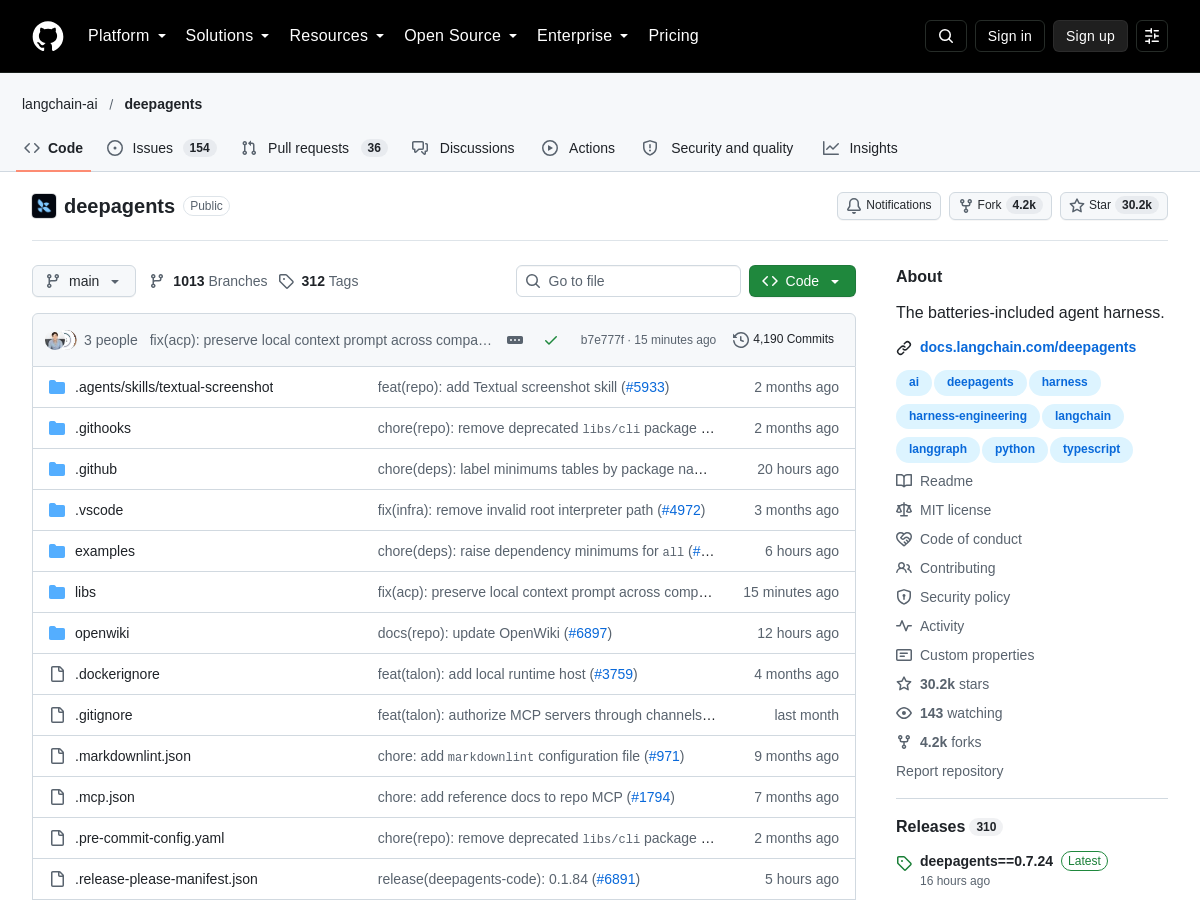The image size is (1200, 900).
Task: Click the release tag icon beside deepagents==0.7.24
Action: click(x=904, y=863)
